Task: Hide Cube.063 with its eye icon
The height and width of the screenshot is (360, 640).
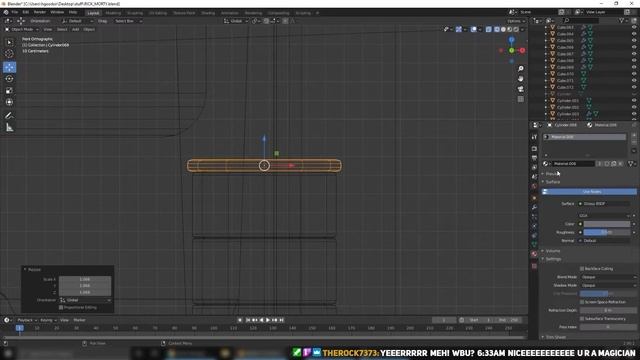Action: point(634,27)
